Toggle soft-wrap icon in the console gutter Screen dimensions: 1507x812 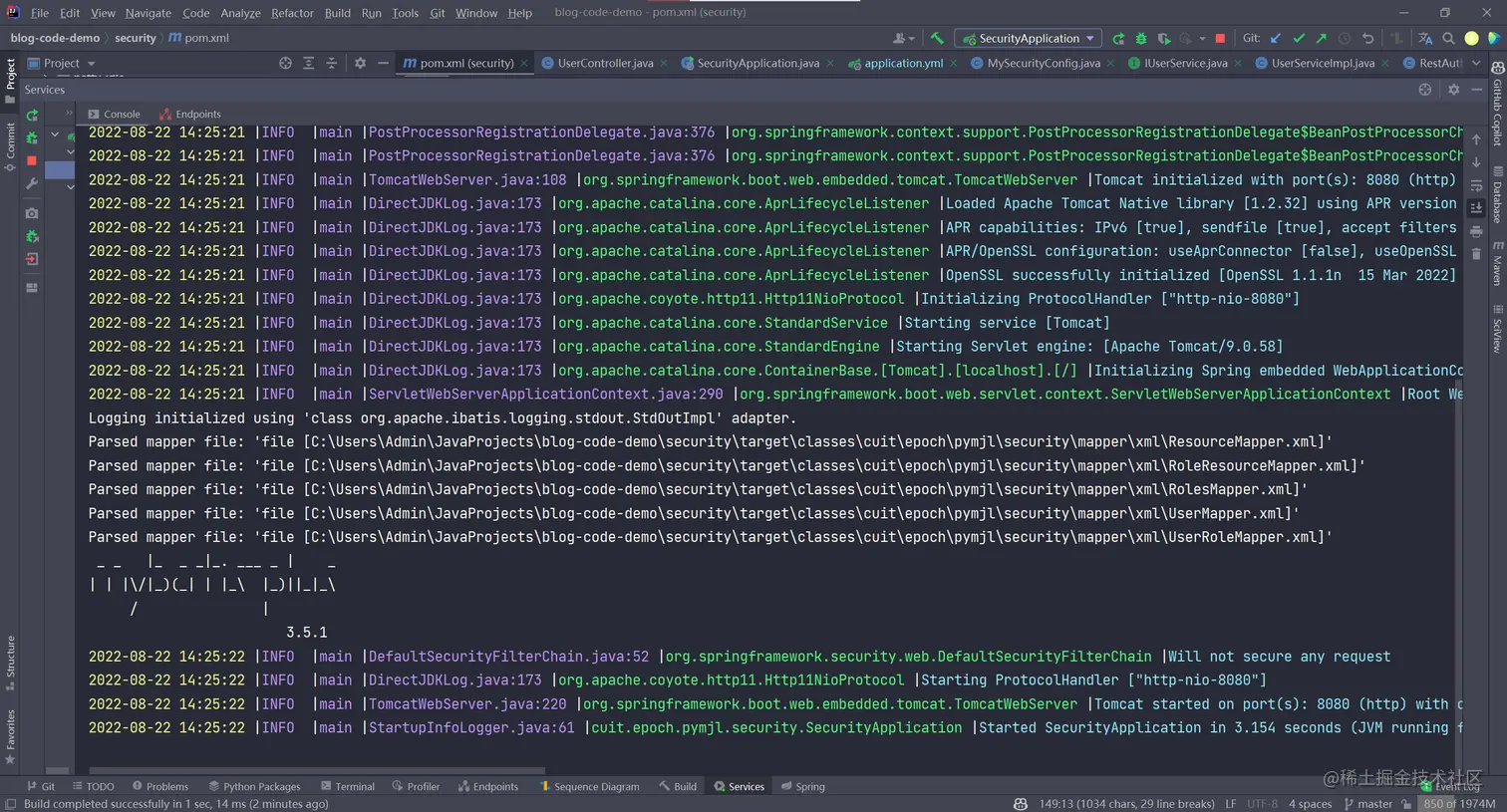click(1476, 185)
